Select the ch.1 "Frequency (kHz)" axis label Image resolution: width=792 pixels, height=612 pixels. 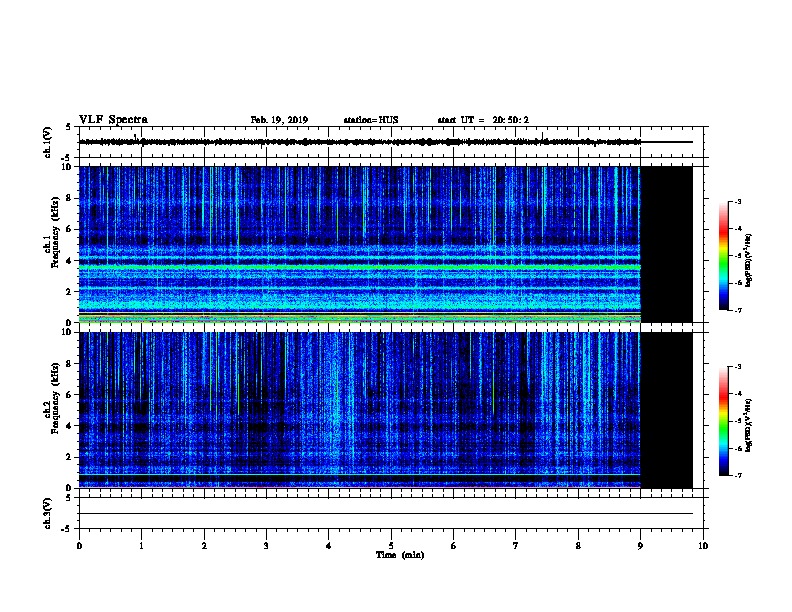(55, 232)
